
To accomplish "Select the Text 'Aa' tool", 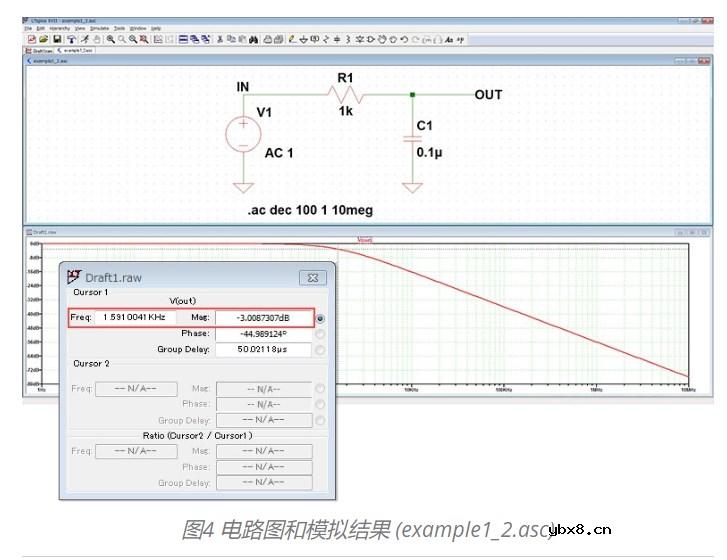I will pyautogui.click(x=450, y=40).
